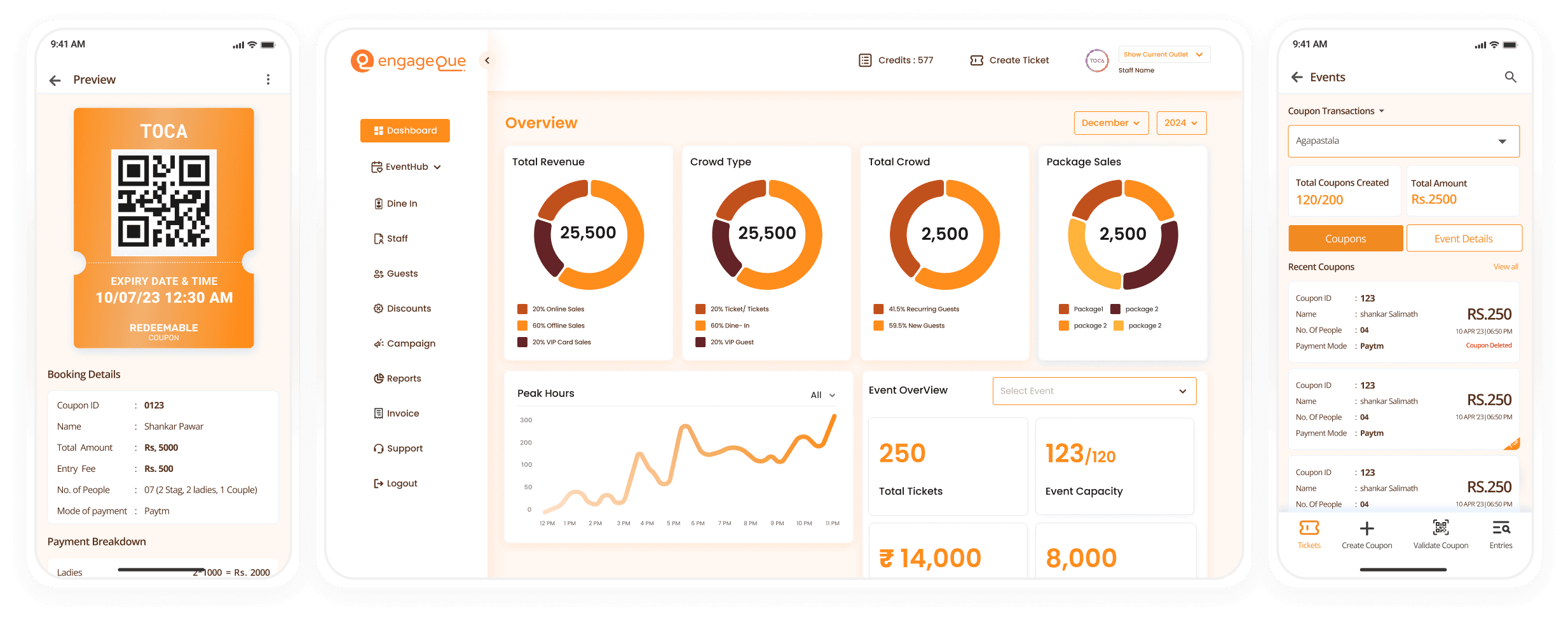Open the Campaign page

click(x=404, y=343)
